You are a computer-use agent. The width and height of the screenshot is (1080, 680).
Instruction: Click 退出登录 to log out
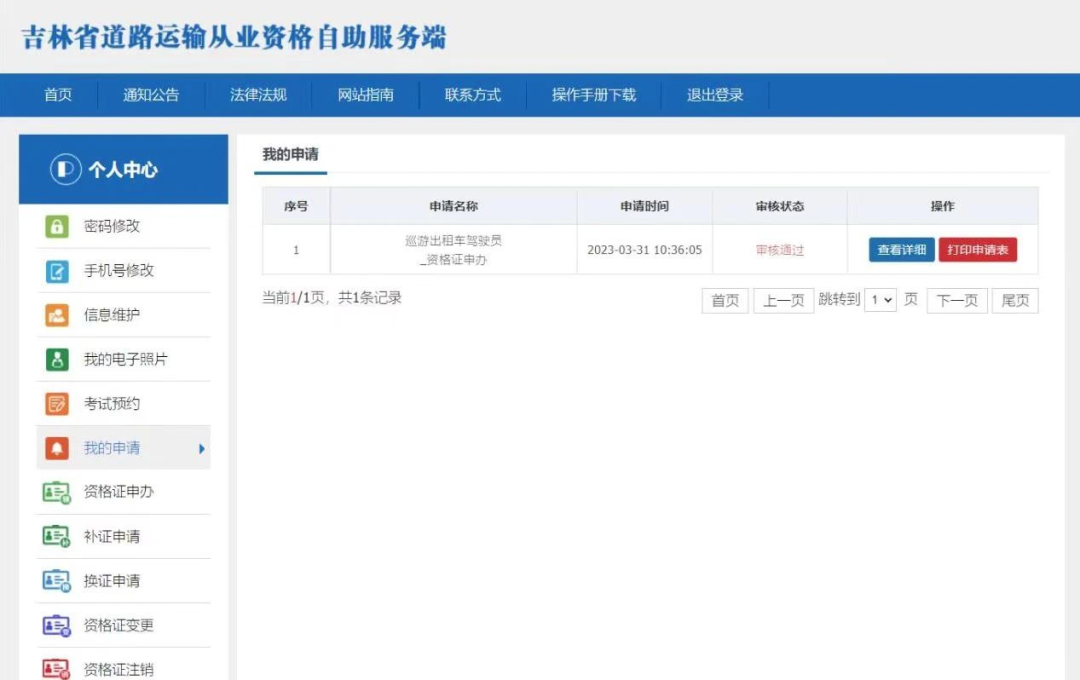(x=715, y=95)
